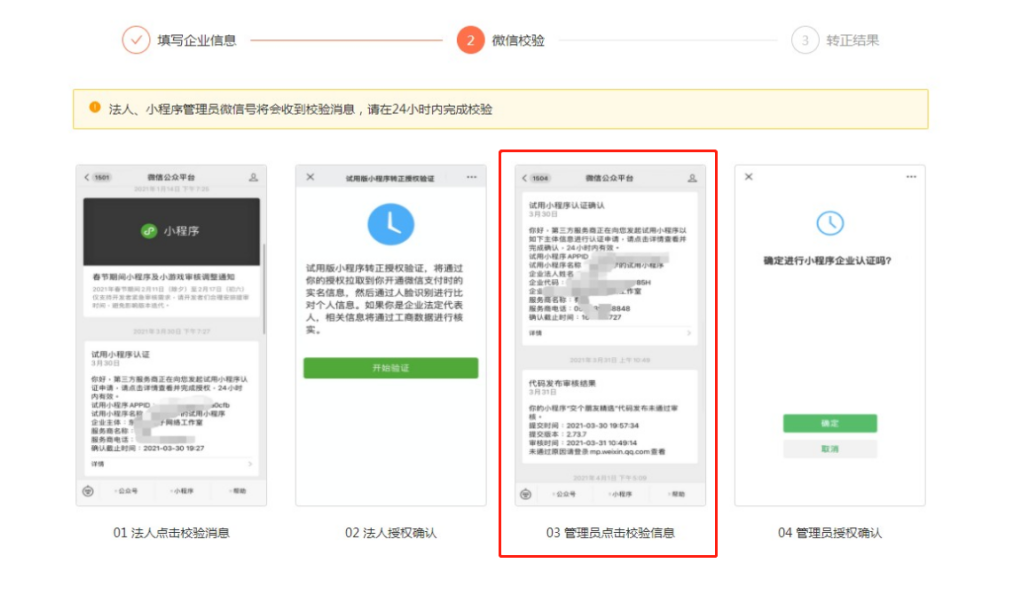Close the screenshot 04 confirmation page
This screenshot has height=594, width=1024.
pos(749,176)
